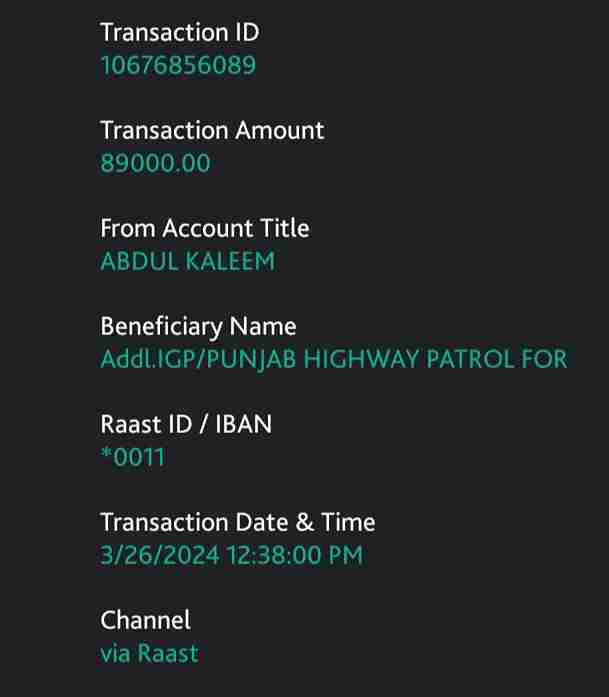
Task: Click the Transaction ID label
Action: point(179,32)
